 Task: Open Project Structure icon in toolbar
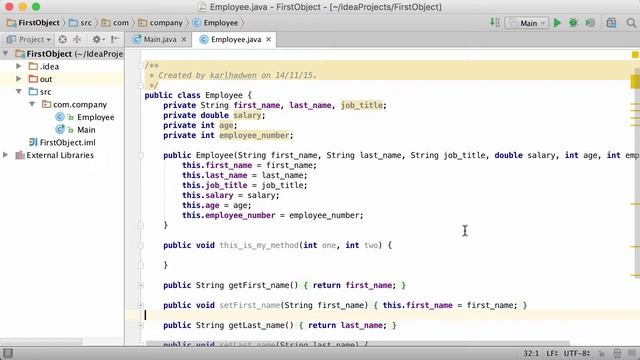611,23
